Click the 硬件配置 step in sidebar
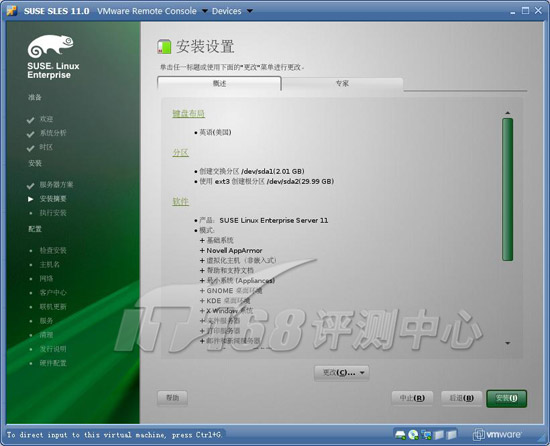Image resolution: width=550 pixels, height=446 pixels. pyautogui.click(x=53, y=363)
